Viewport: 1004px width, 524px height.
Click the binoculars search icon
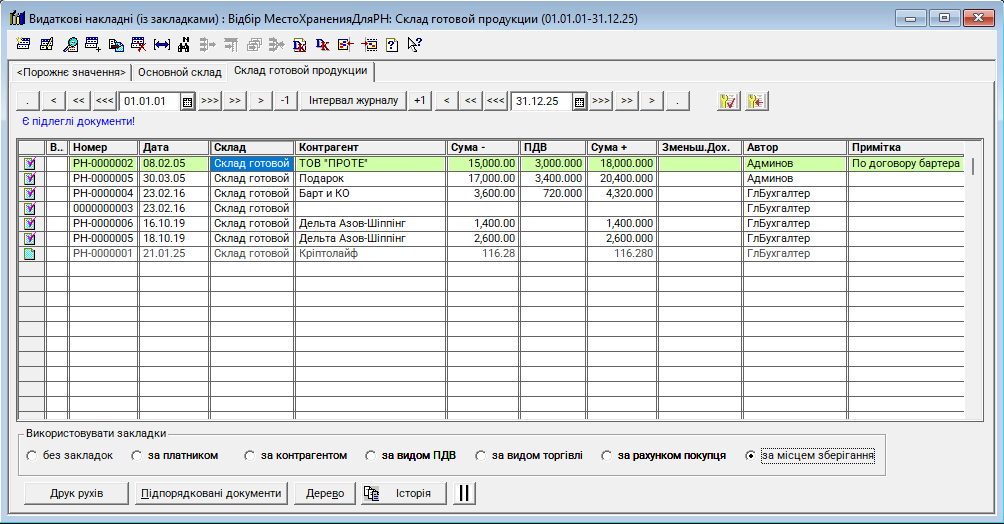point(183,44)
